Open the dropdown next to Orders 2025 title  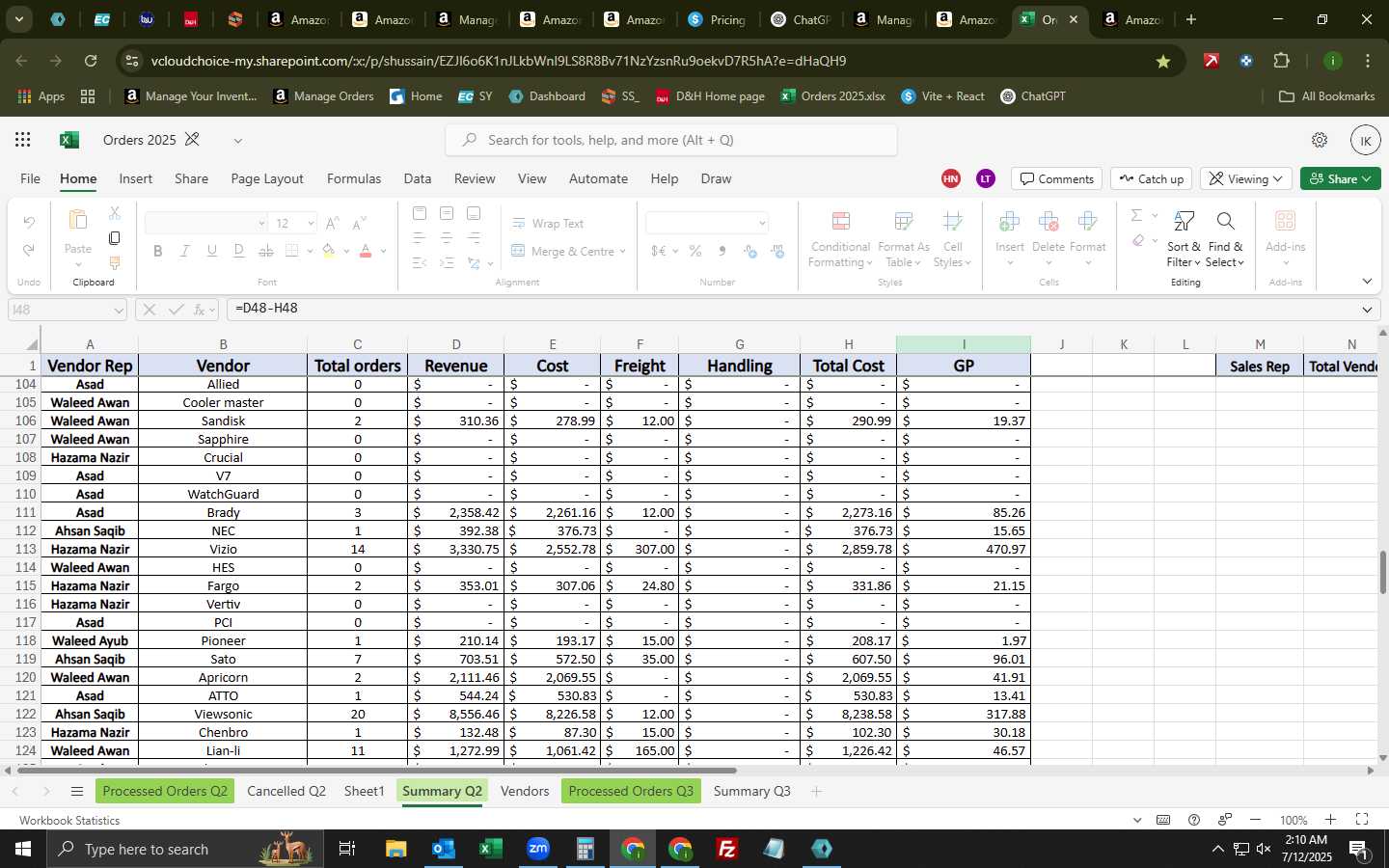coord(237,141)
